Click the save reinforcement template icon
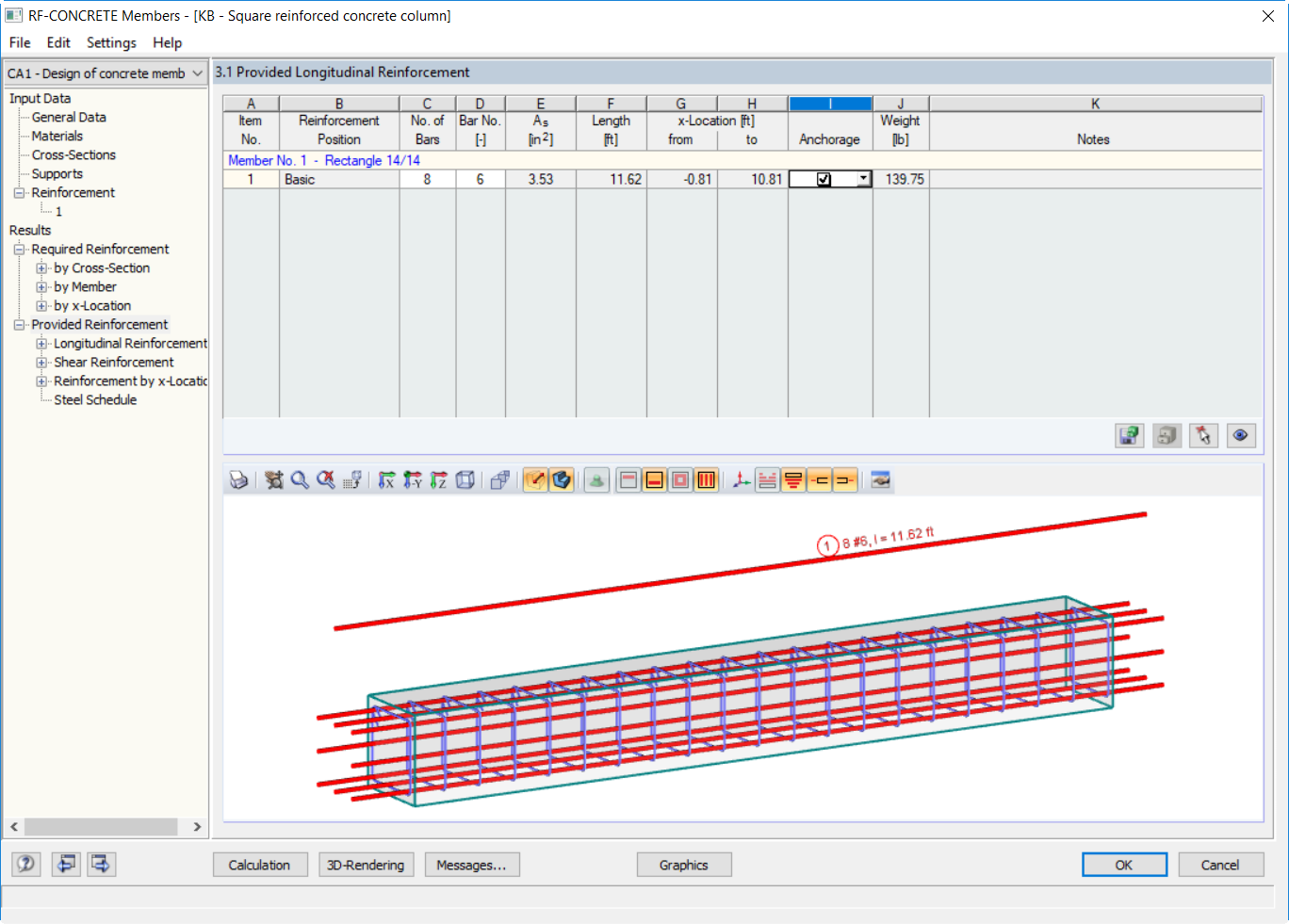The height and width of the screenshot is (924, 1289). (1129, 435)
